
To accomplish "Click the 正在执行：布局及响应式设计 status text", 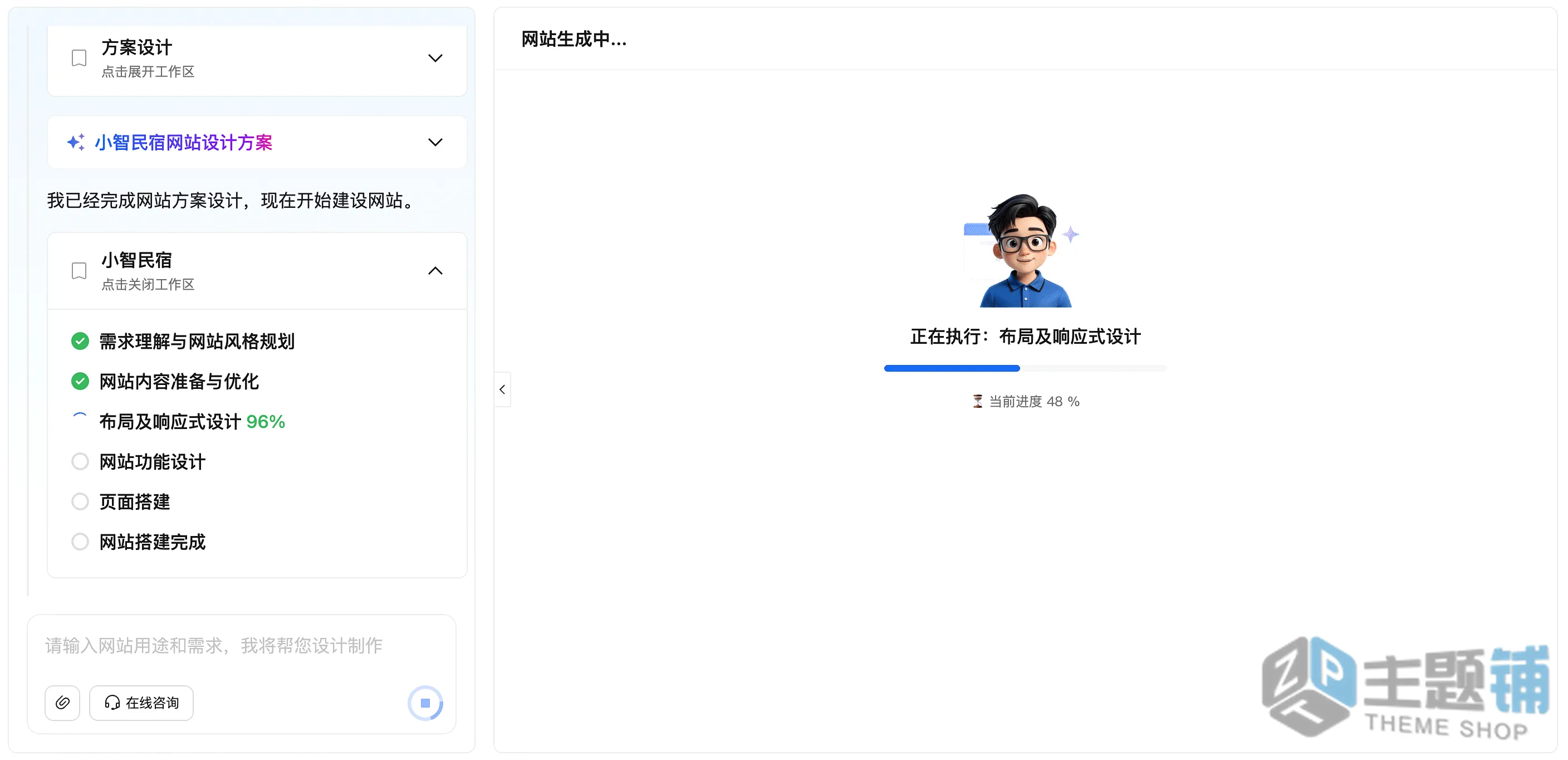I will pos(1025,336).
